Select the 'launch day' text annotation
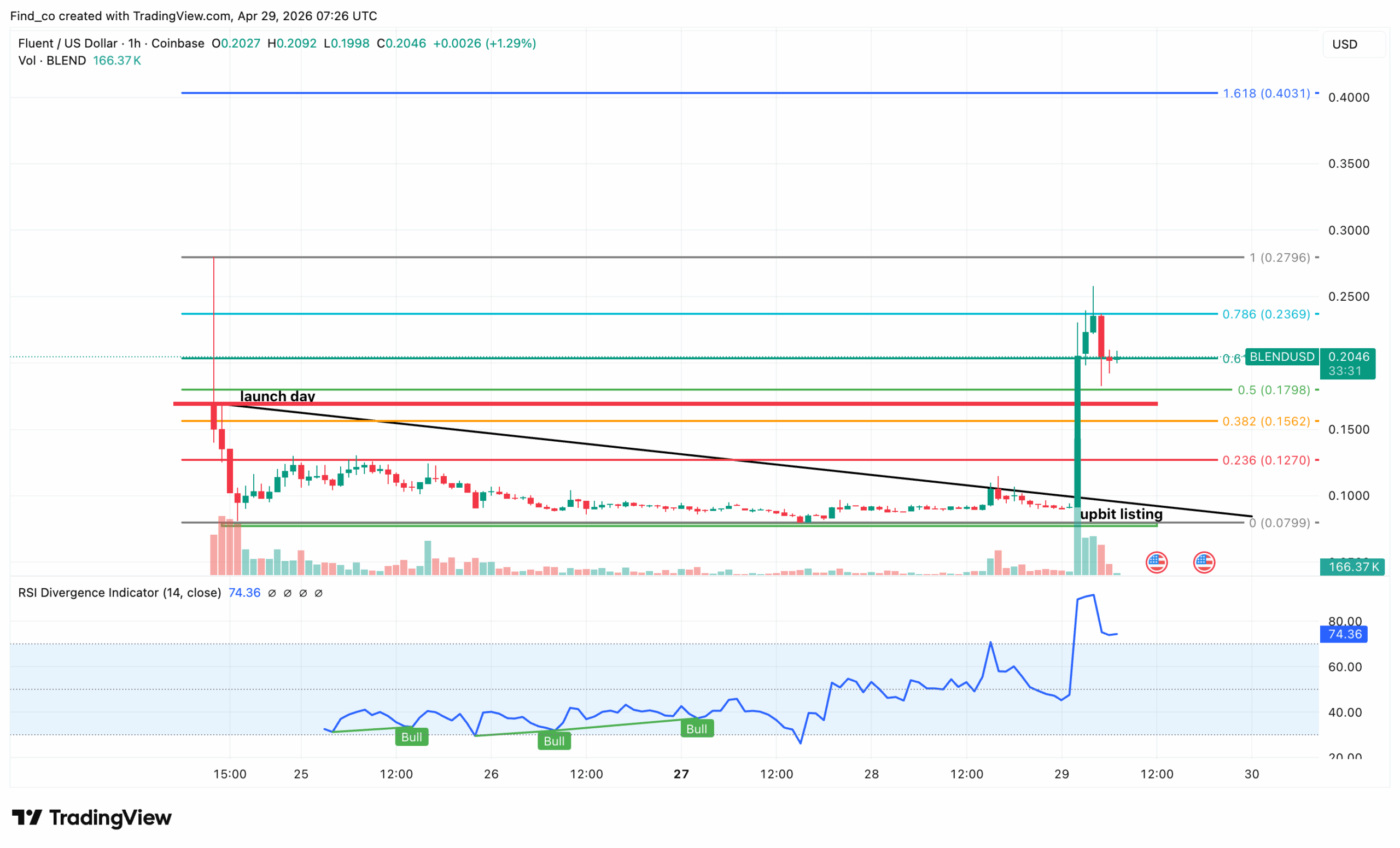This screenshot has height=848, width=1400. pos(277,396)
